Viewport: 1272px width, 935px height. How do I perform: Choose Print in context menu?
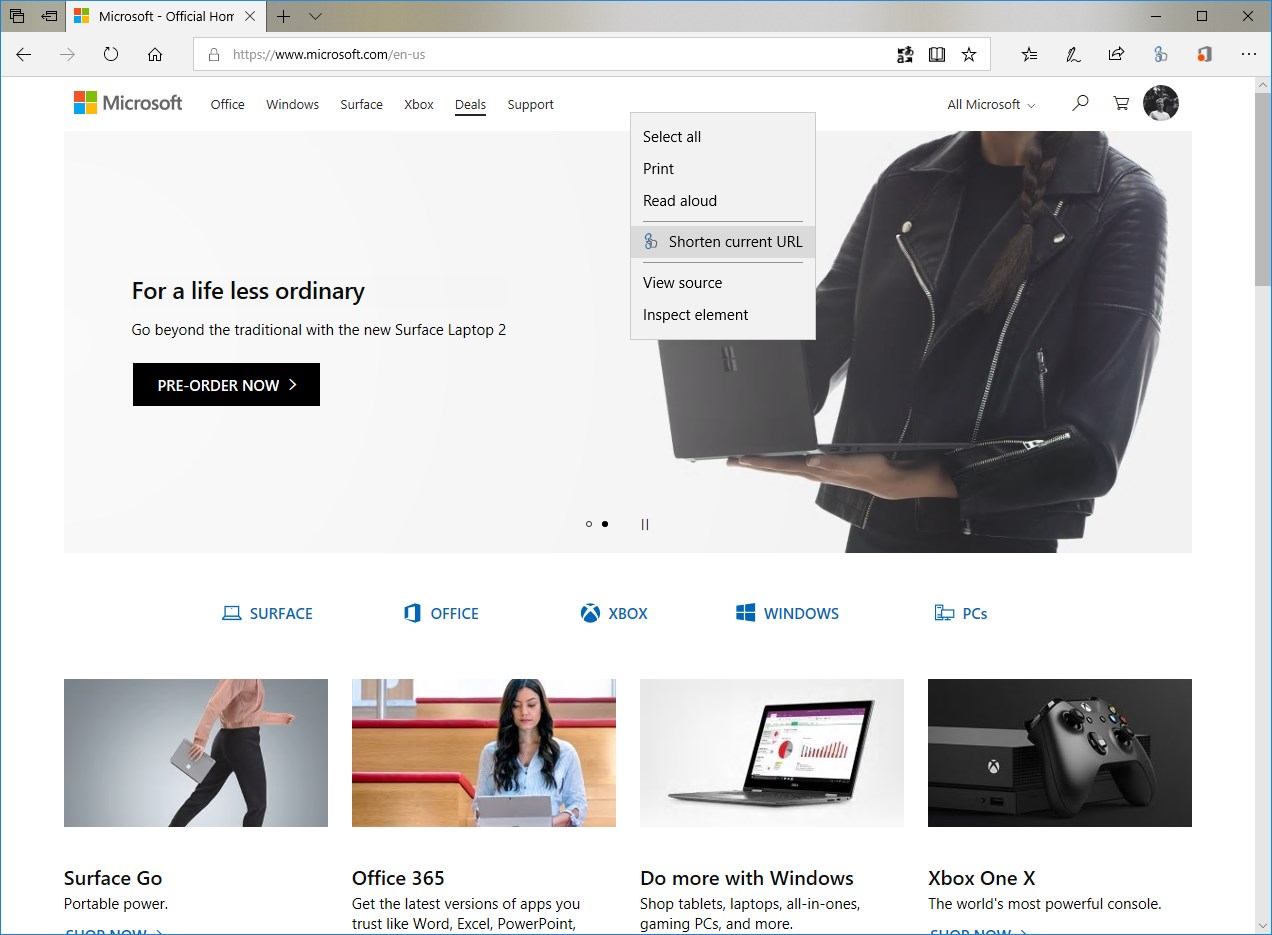point(723,169)
